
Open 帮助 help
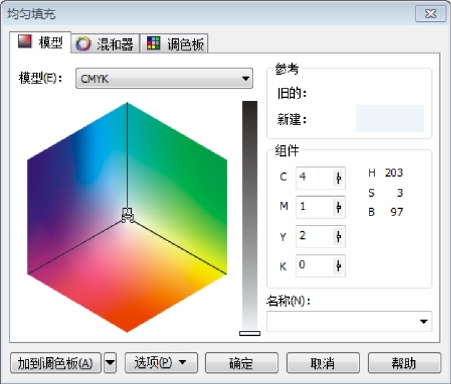tap(404, 363)
